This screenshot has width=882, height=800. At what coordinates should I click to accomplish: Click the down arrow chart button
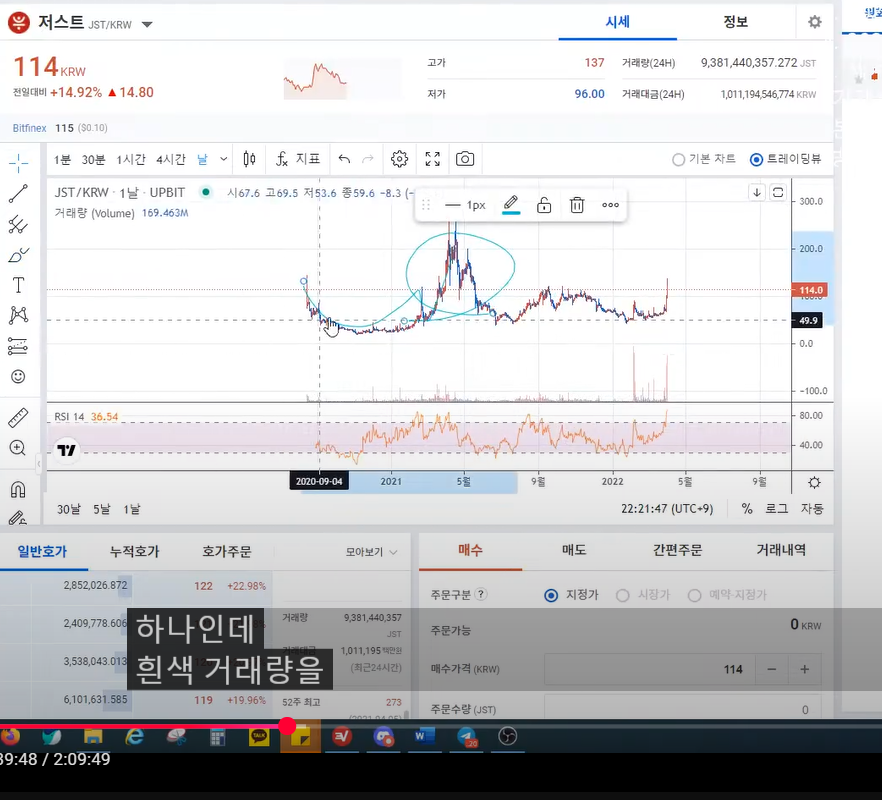click(757, 192)
